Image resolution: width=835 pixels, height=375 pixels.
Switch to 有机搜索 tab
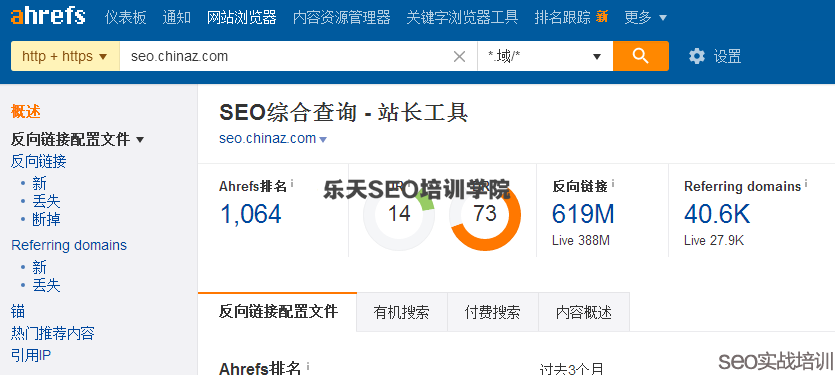(x=402, y=312)
